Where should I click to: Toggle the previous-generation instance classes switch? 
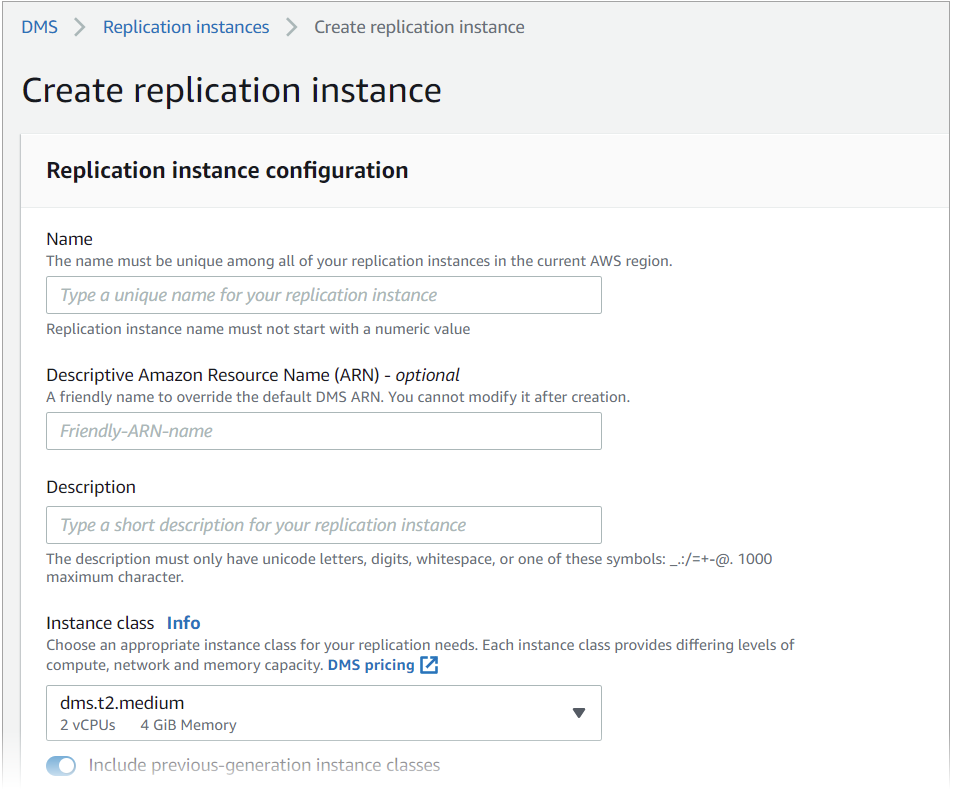tap(61, 766)
